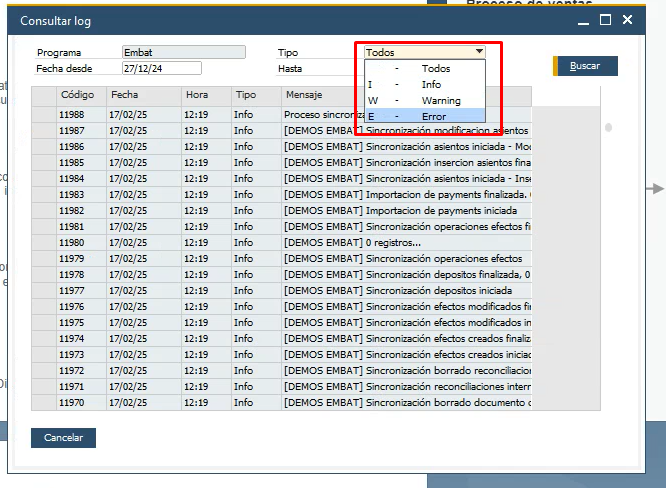Choose Warning from the Tipo dropdown
The height and width of the screenshot is (488, 666).
coord(425,100)
